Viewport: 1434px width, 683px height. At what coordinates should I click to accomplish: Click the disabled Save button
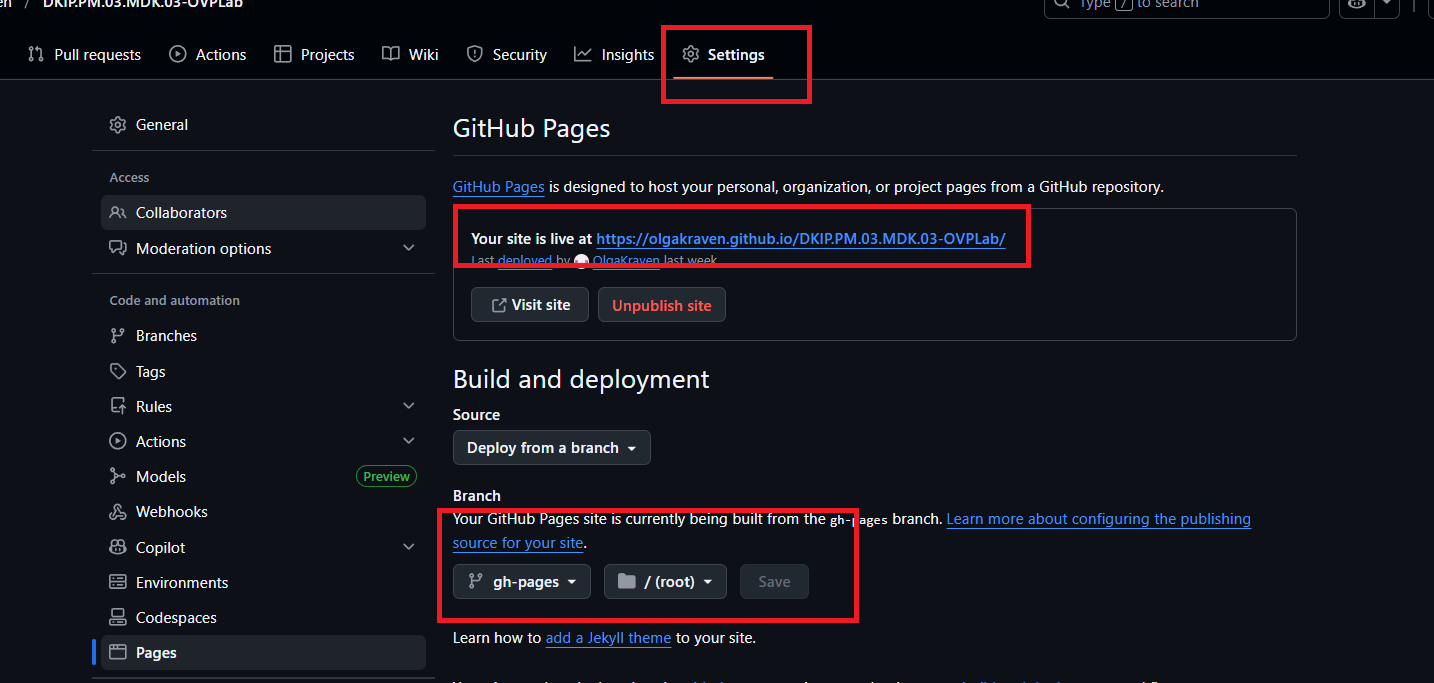tap(774, 582)
